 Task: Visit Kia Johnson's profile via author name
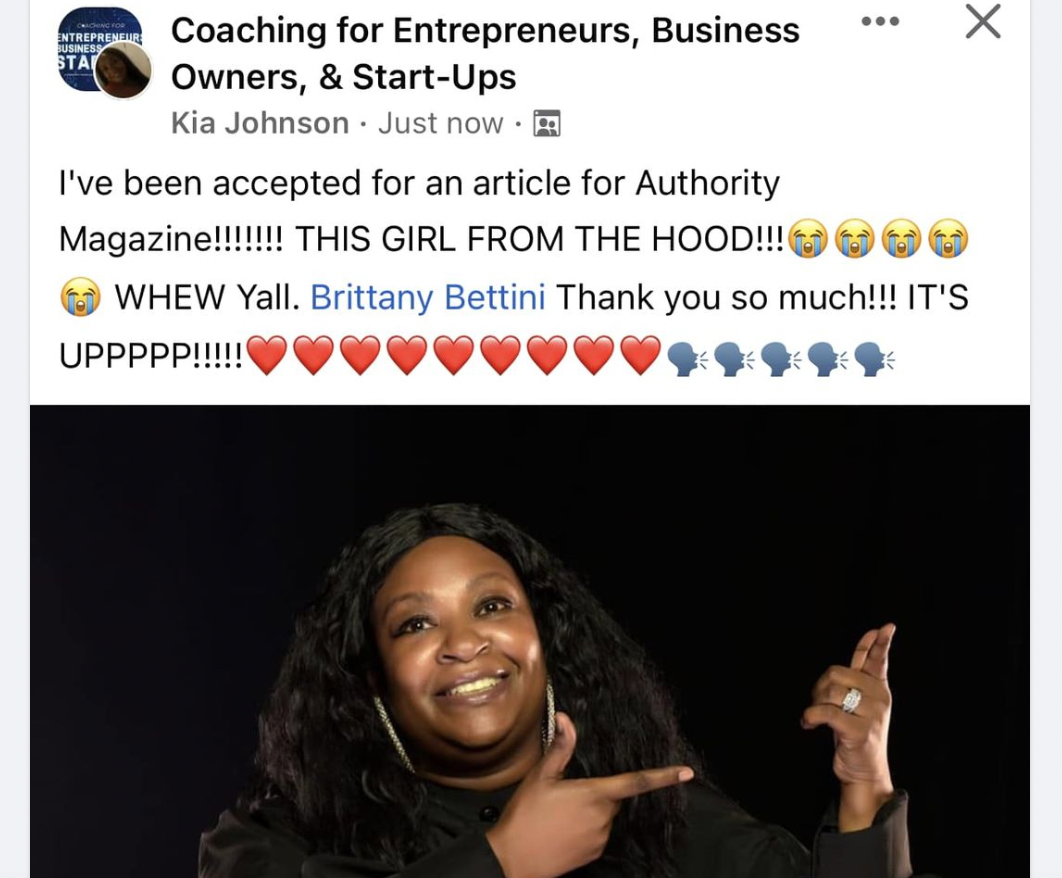click(x=259, y=123)
